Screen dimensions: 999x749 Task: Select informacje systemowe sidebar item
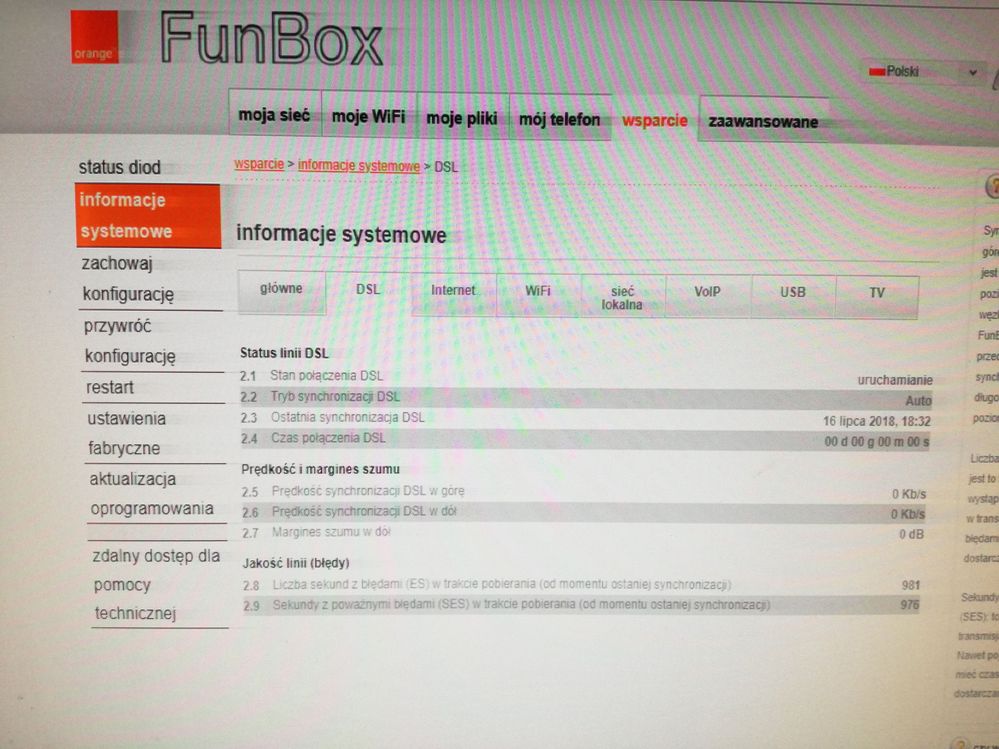[148, 216]
